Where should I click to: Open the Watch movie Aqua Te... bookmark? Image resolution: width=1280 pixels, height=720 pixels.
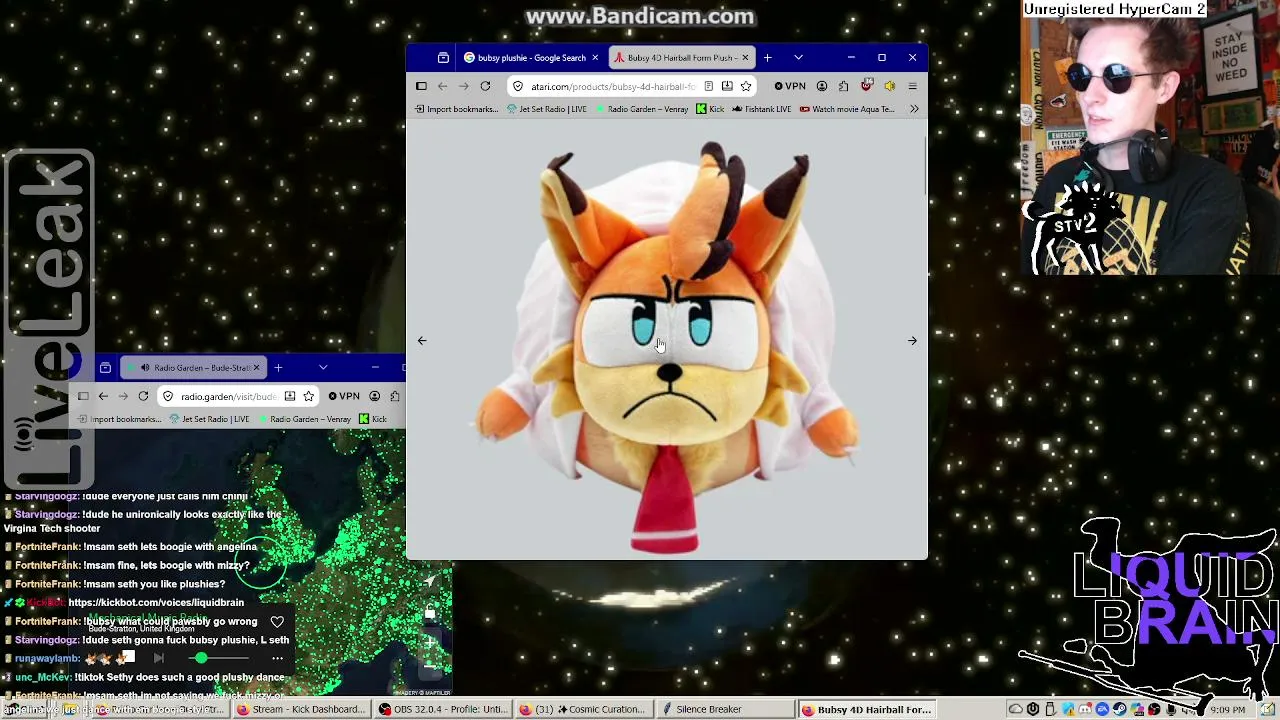848,109
